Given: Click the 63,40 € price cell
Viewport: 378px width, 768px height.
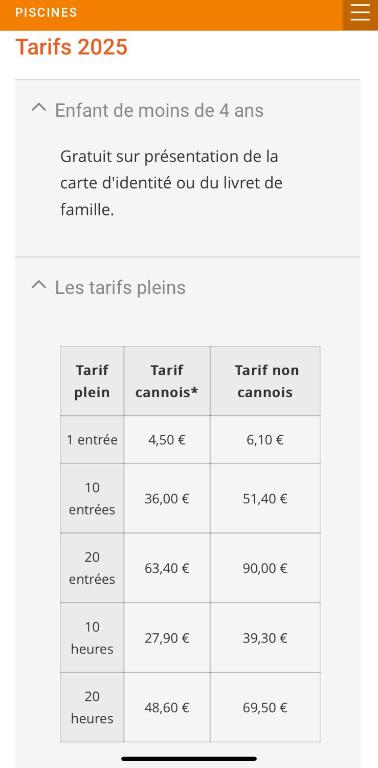Looking at the screenshot, I should [167, 568].
